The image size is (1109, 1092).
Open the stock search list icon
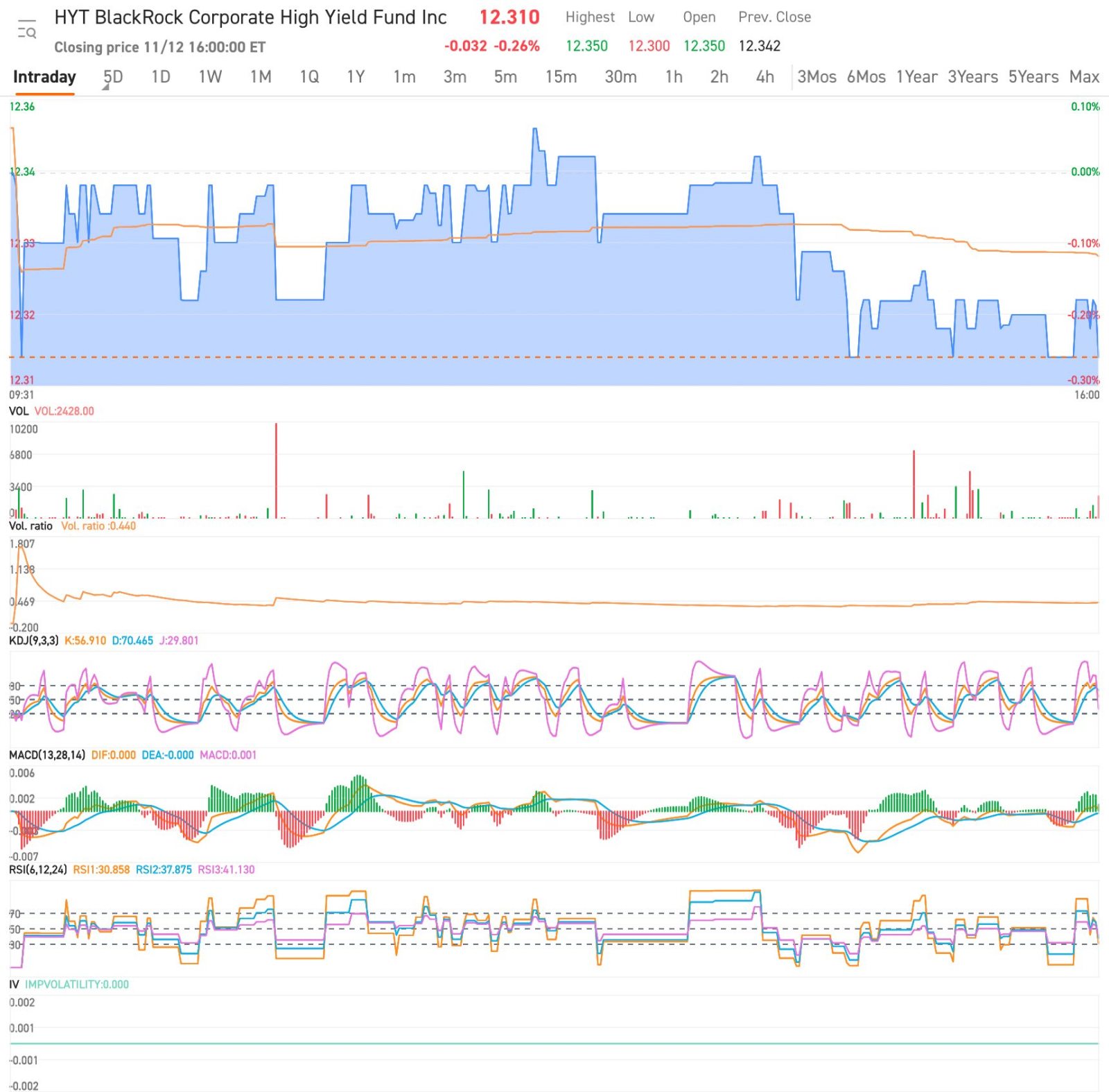click(x=27, y=31)
